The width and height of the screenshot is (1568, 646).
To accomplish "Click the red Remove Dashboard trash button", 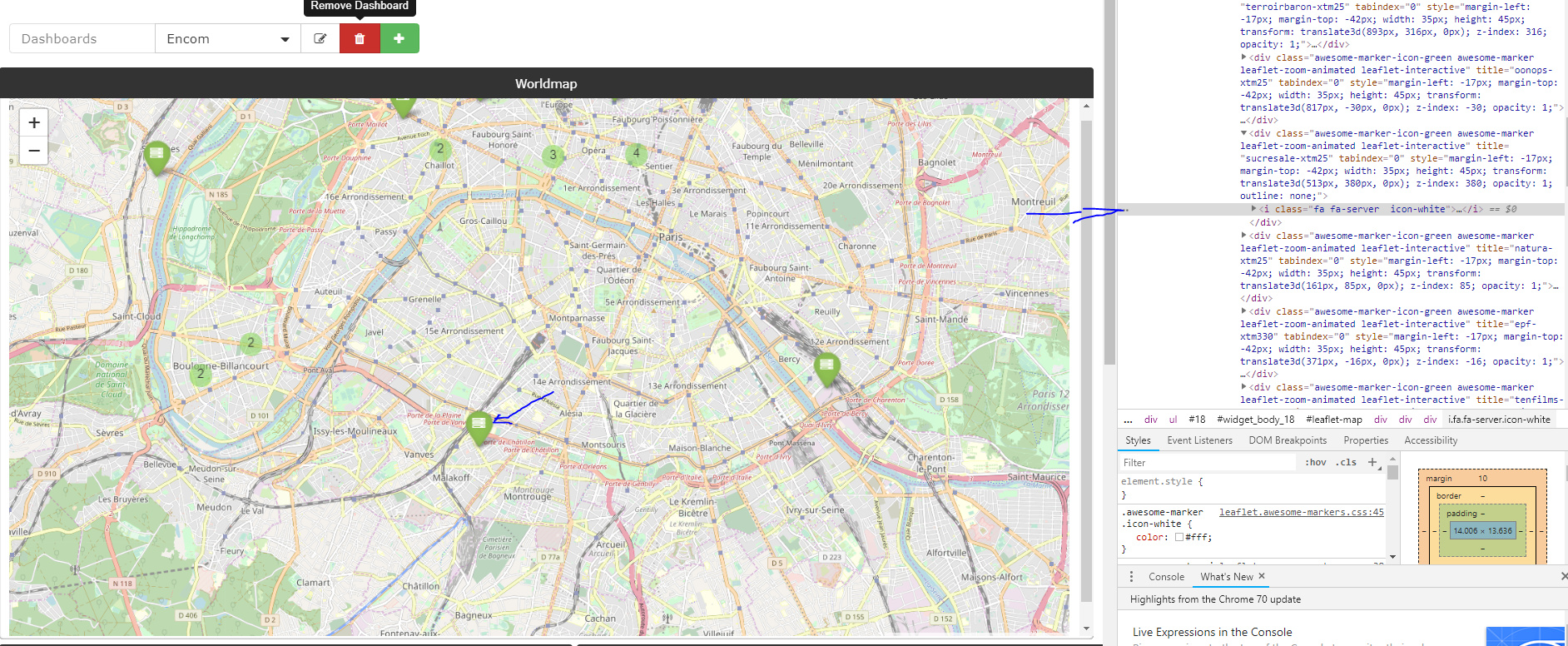I will 360,38.
